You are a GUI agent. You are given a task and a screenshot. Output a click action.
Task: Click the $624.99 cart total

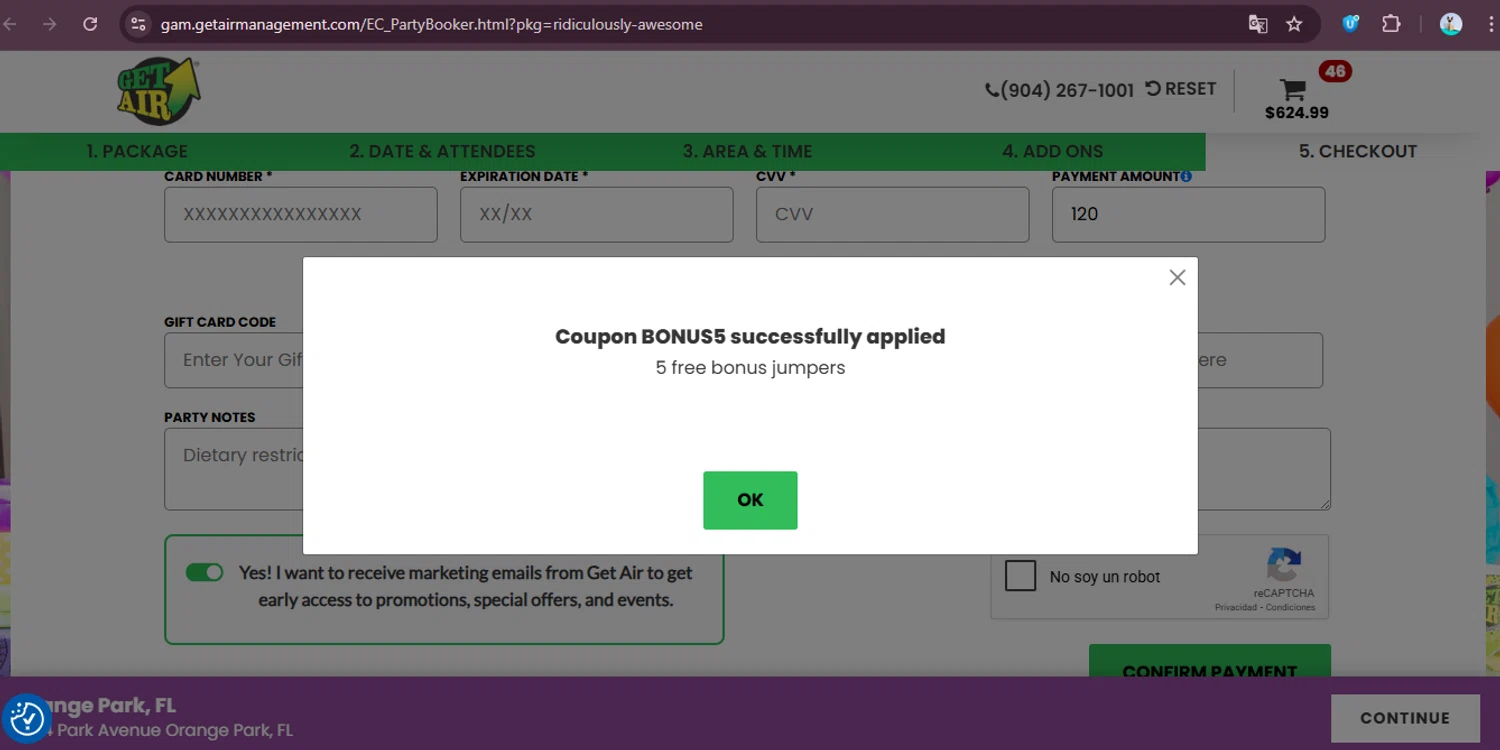[x=1297, y=113]
